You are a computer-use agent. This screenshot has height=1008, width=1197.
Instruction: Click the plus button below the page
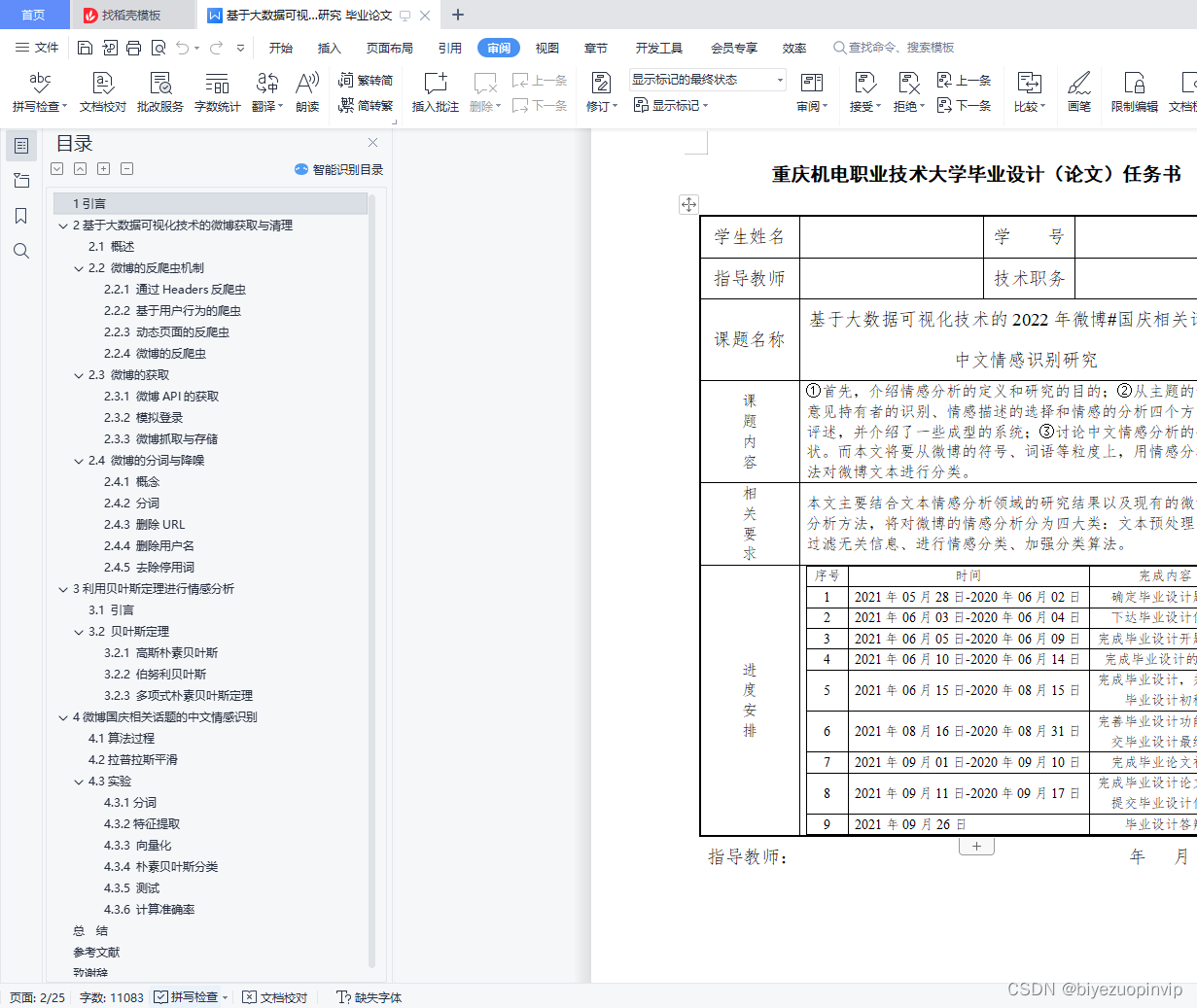pyautogui.click(x=976, y=846)
